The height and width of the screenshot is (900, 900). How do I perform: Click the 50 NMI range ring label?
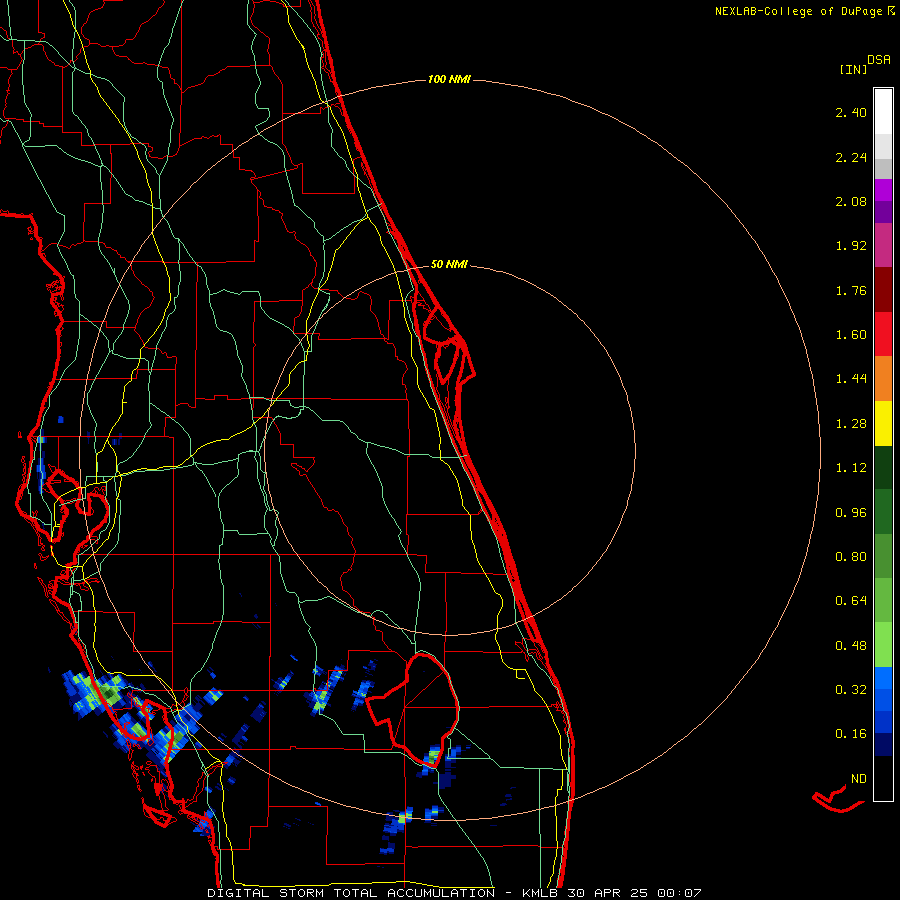[449, 265]
